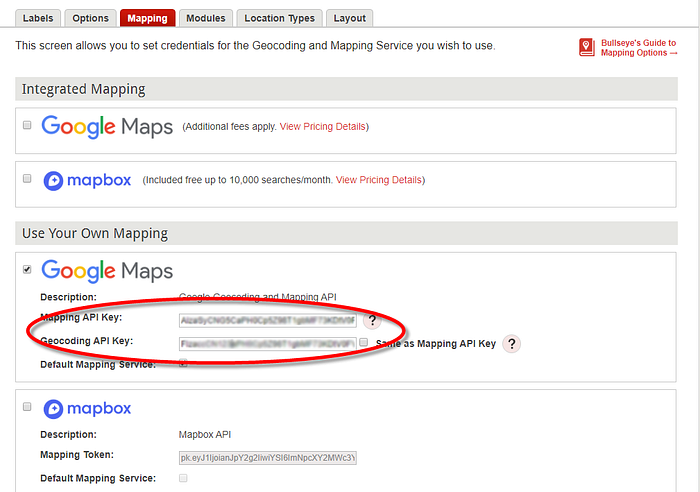Image resolution: width=700 pixels, height=492 pixels.
Task: Click the red map guide book icon
Action: pos(587,47)
